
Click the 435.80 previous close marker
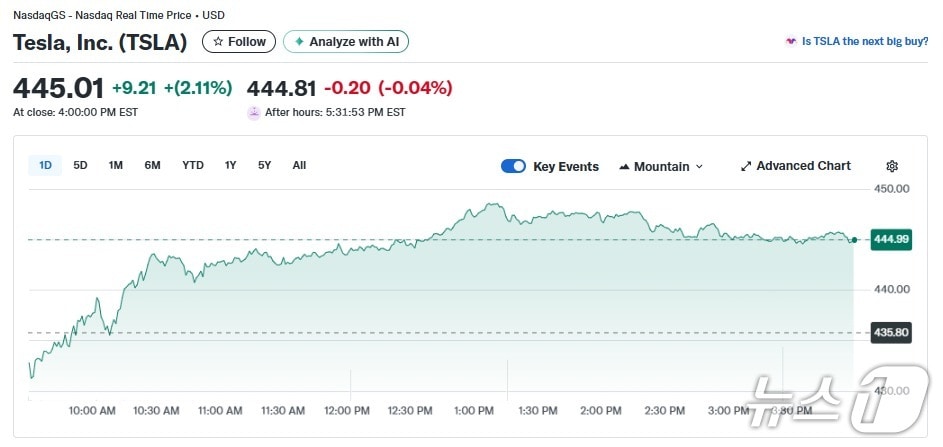890,332
